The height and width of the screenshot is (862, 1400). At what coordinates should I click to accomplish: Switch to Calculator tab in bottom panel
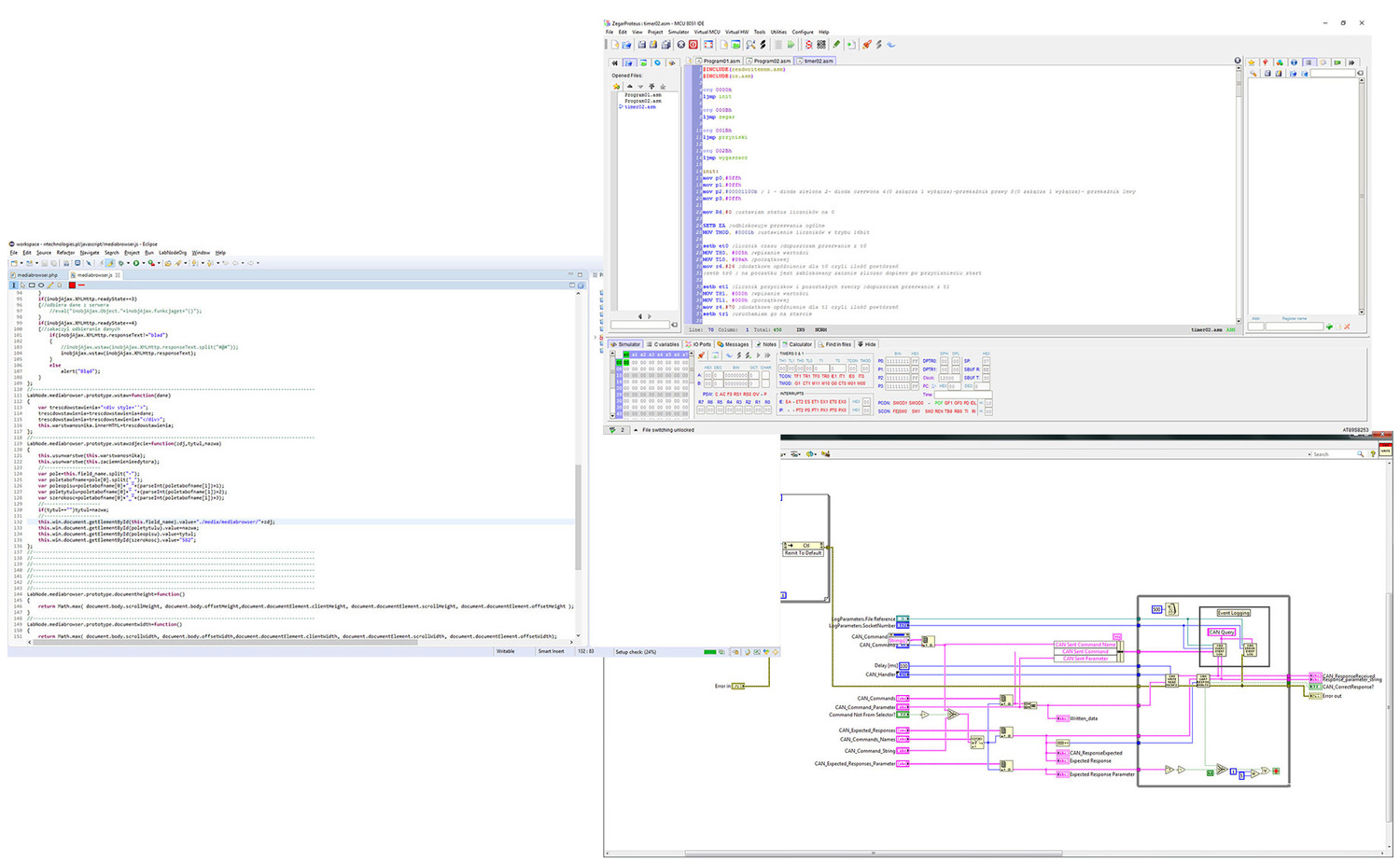click(x=797, y=344)
